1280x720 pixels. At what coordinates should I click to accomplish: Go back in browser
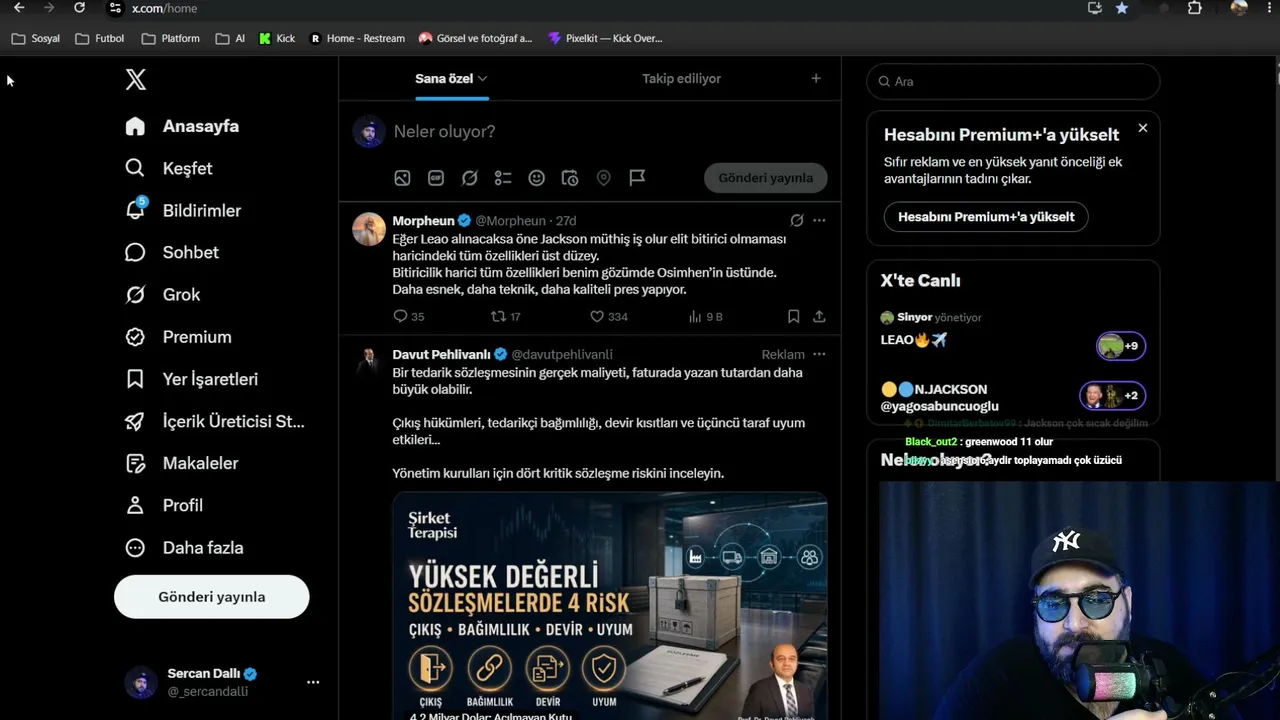19,8
